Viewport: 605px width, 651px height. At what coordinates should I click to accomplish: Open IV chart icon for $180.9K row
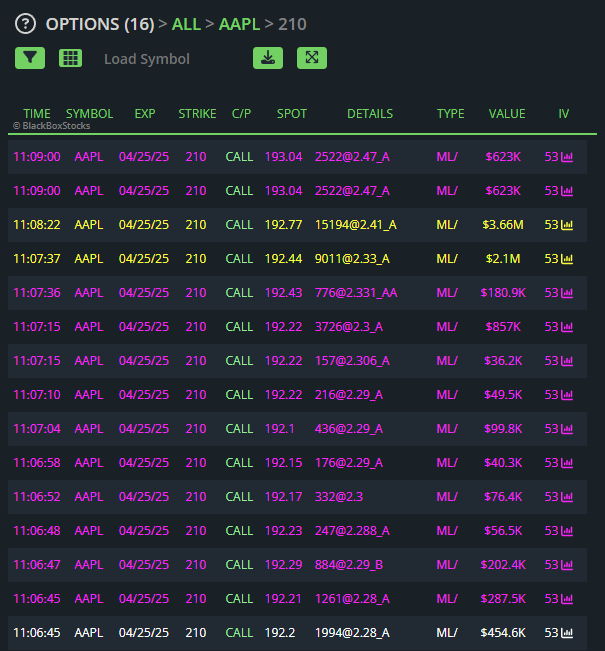pyautogui.click(x=567, y=293)
